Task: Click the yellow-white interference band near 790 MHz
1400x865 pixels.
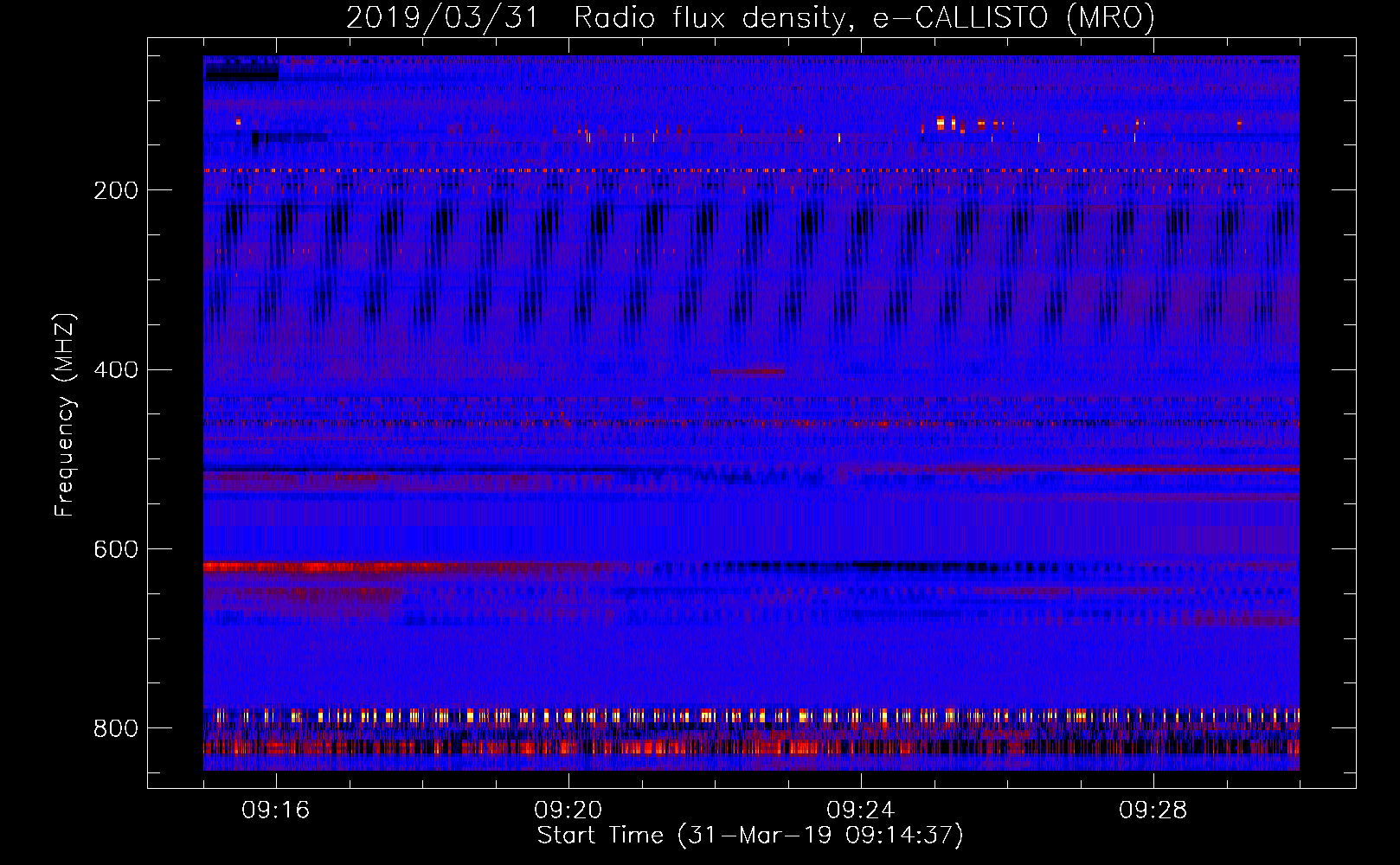Action: point(751,716)
